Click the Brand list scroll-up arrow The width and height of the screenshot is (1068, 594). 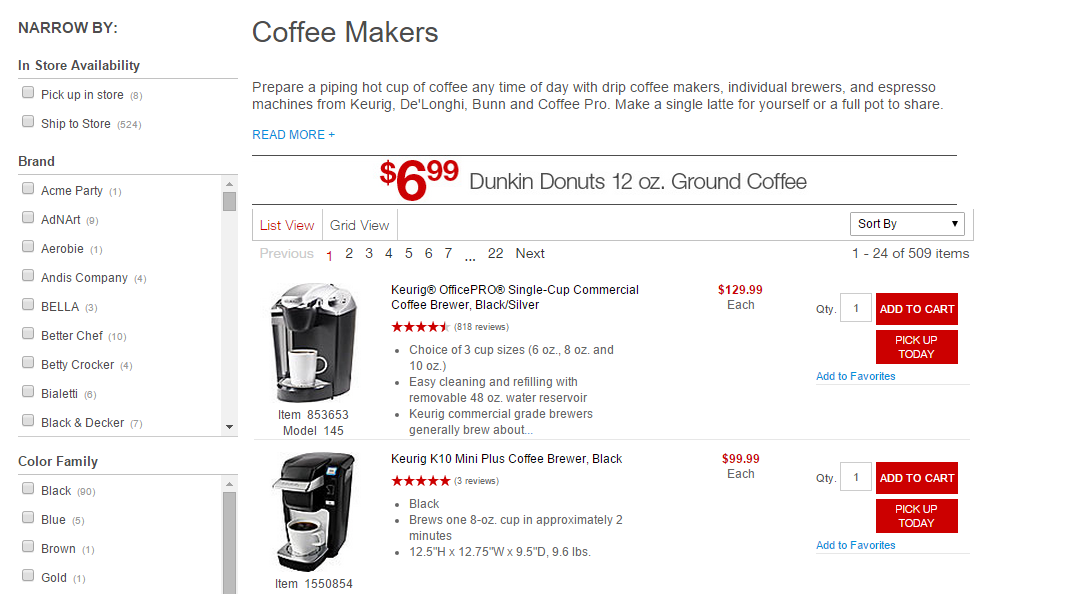[230, 184]
